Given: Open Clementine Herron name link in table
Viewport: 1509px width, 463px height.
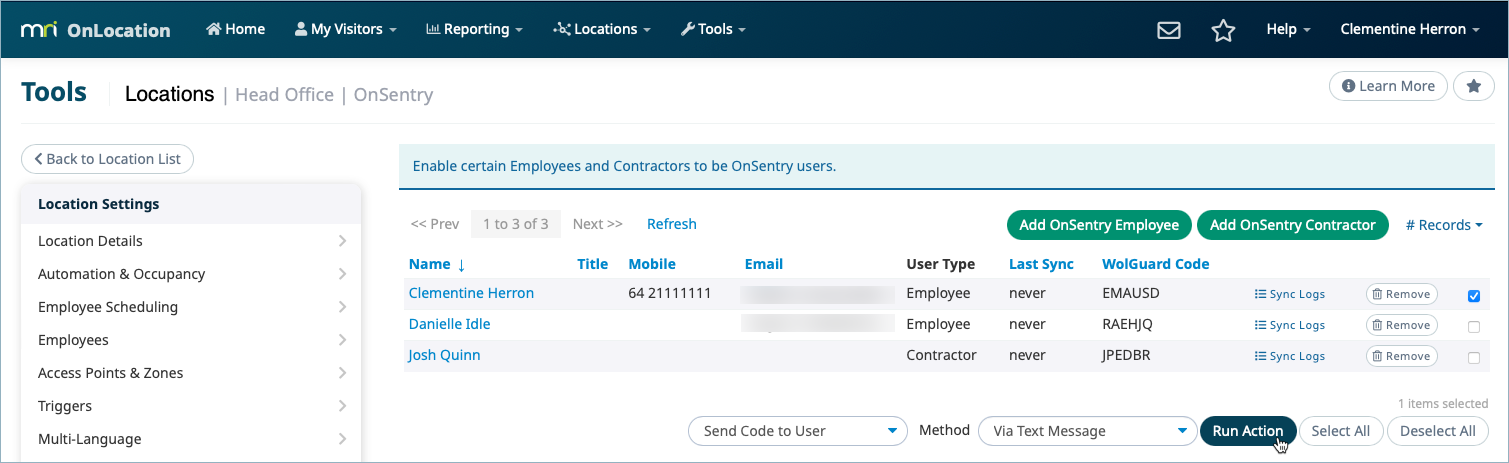Looking at the screenshot, I should 471,293.
